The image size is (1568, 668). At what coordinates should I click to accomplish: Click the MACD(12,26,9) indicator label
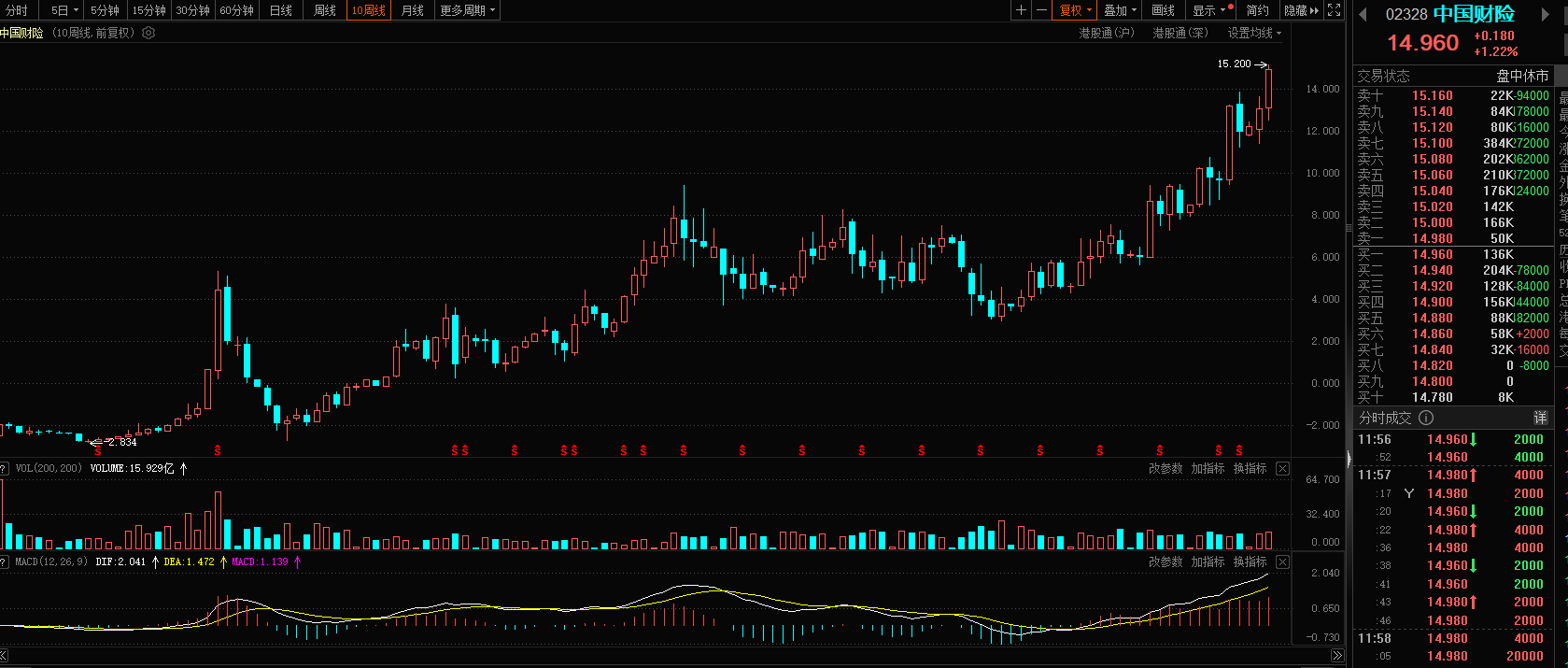coord(51,561)
